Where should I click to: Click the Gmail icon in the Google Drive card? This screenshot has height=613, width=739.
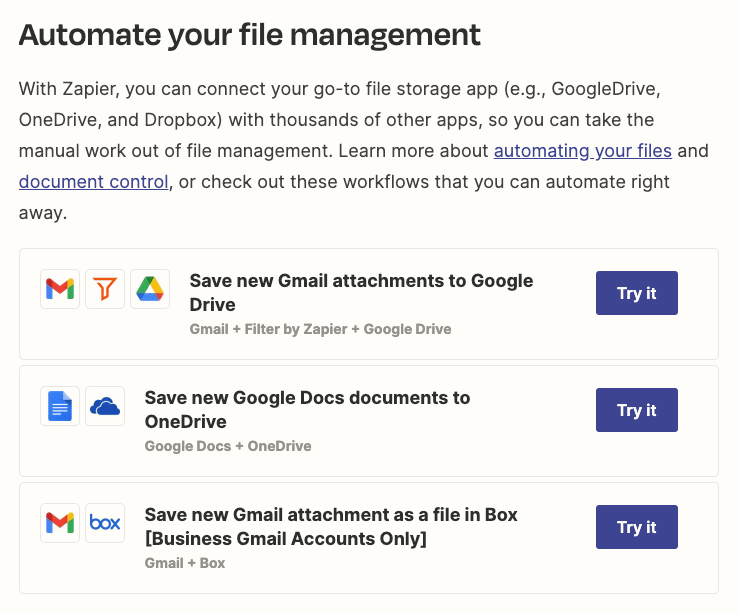[x=60, y=289]
